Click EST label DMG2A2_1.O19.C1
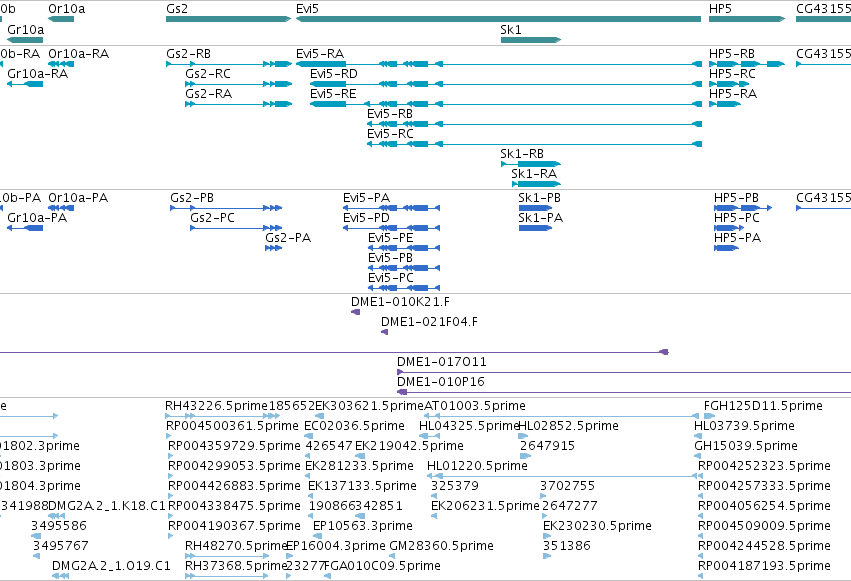 click(x=111, y=566)
